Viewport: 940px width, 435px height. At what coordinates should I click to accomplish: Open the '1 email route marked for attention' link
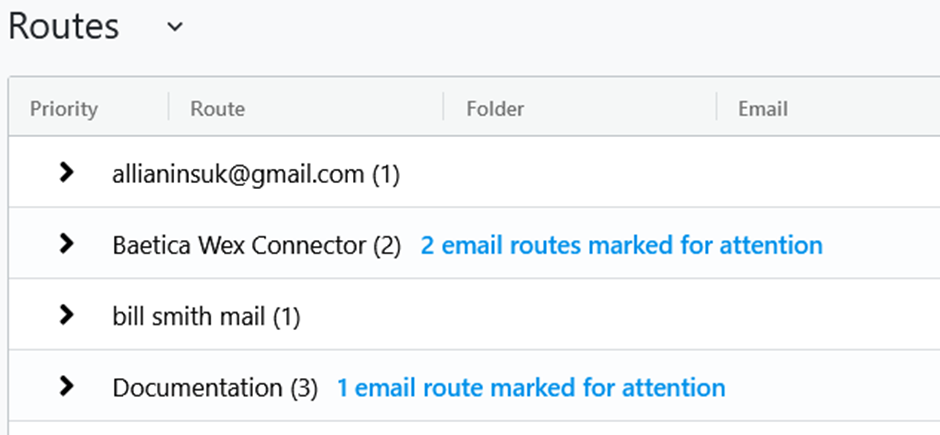point(530,387)
